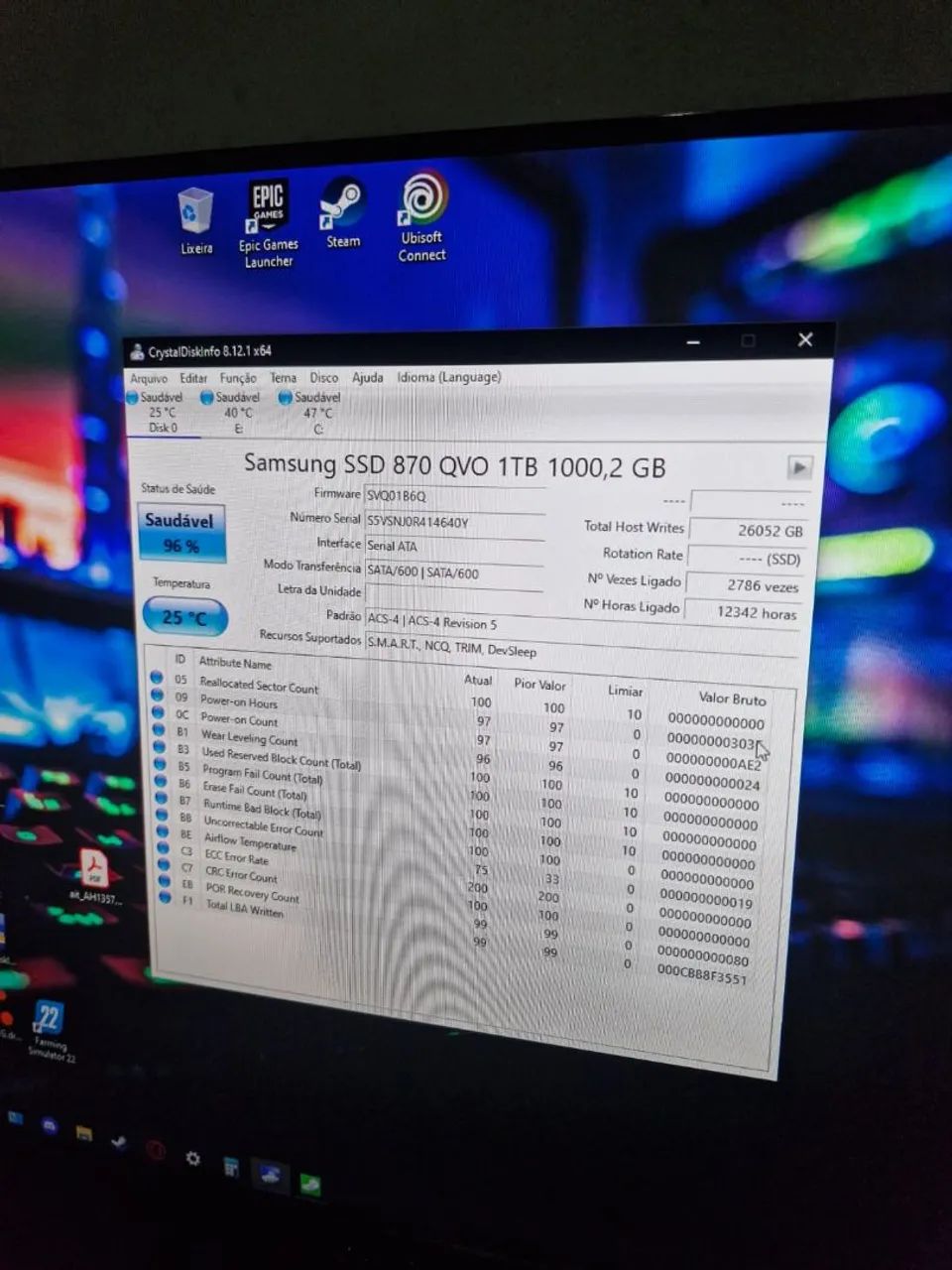Click the Pior Valor column header
The image size is (952, 1270).
coord(540,684)
